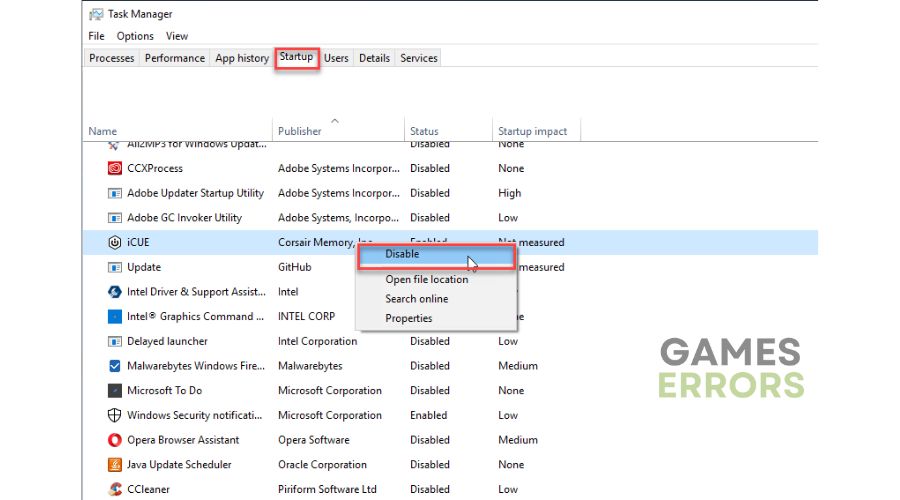Switch to the Performance tab

pos(174,58)
